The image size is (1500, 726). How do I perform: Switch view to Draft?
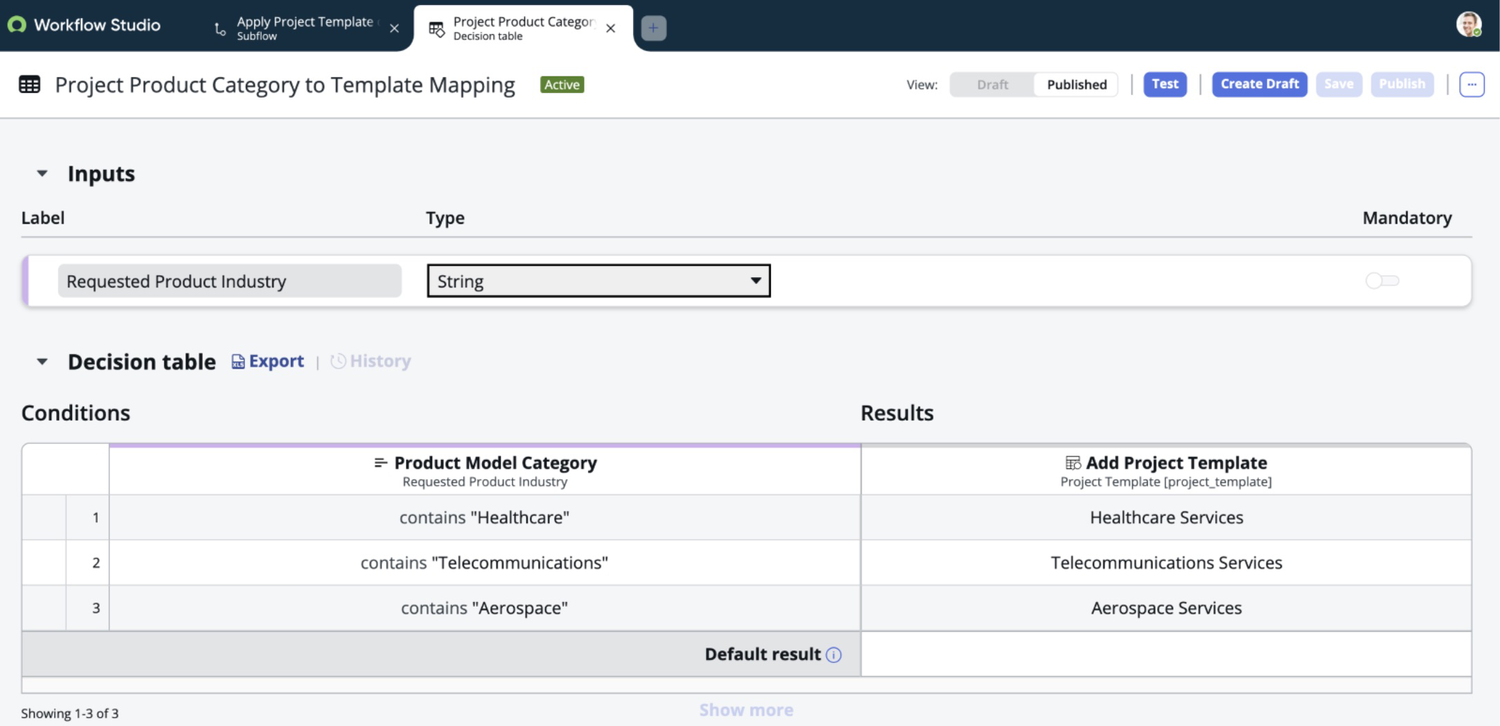tap(992, 84)
